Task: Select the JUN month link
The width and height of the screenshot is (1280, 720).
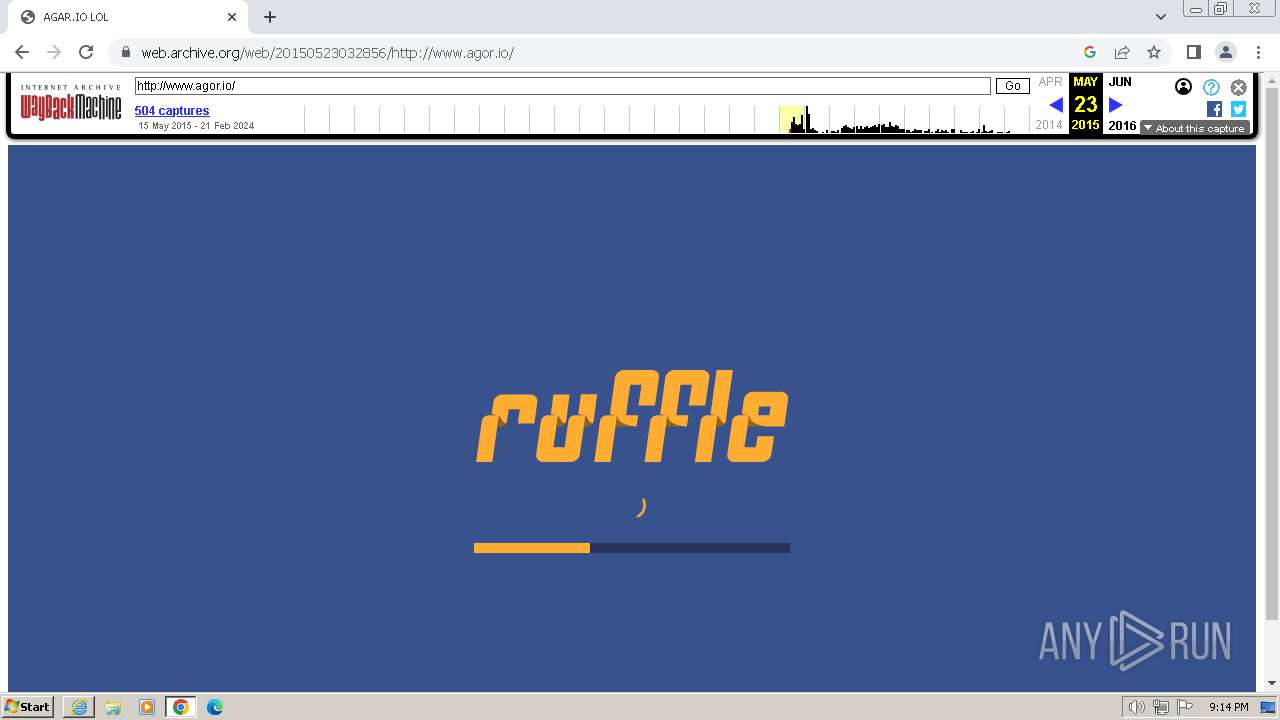Action: coord(1120,82)
